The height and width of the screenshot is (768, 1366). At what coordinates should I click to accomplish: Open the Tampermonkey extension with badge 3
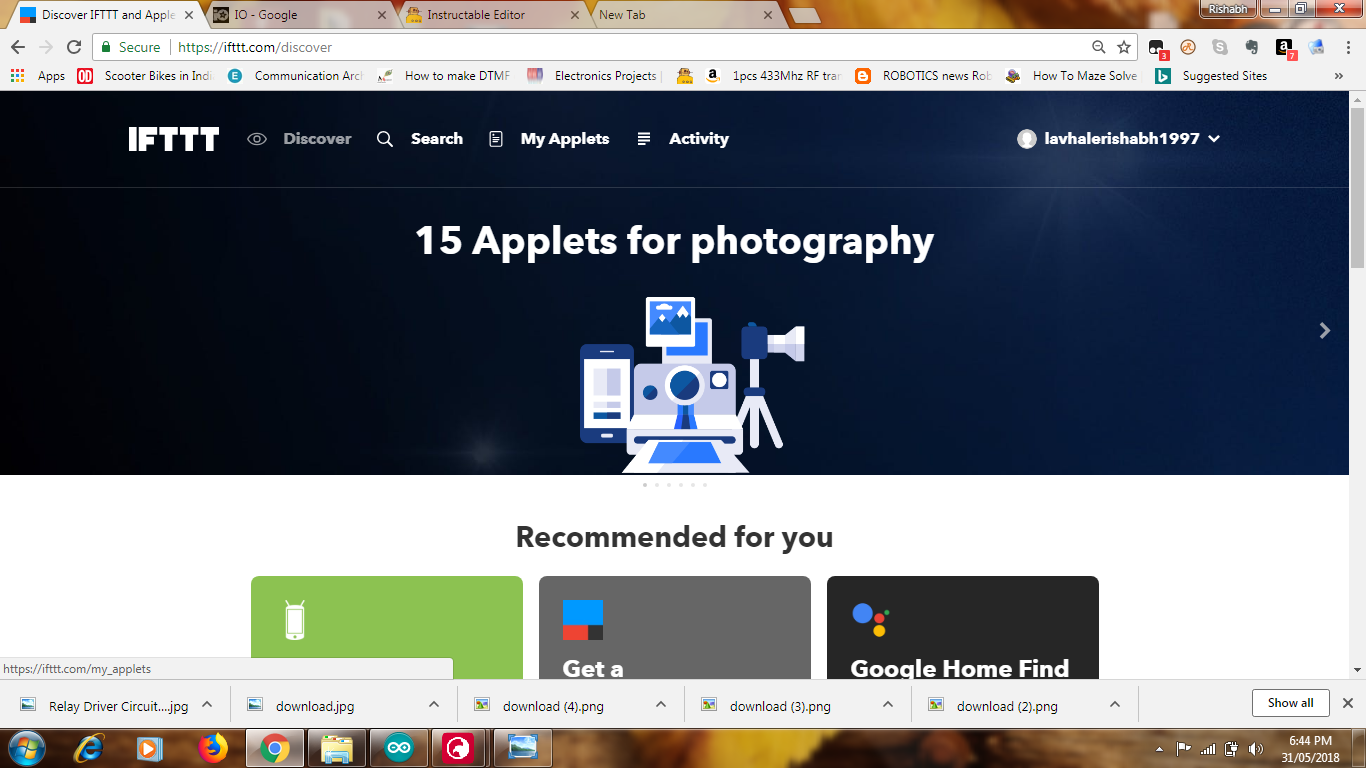tap(1157, 47)
